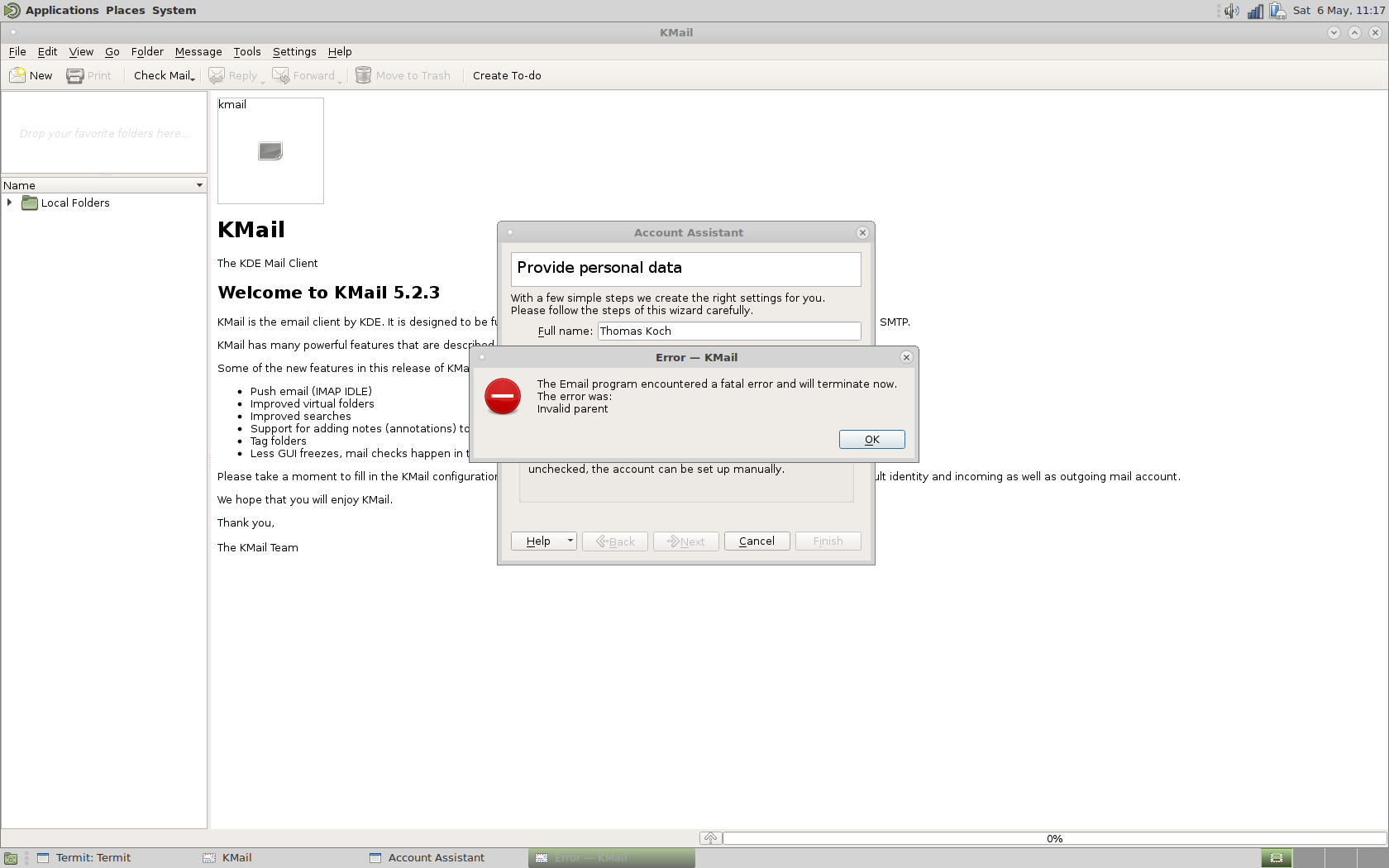Click the Full name input field

coord(729,331)
